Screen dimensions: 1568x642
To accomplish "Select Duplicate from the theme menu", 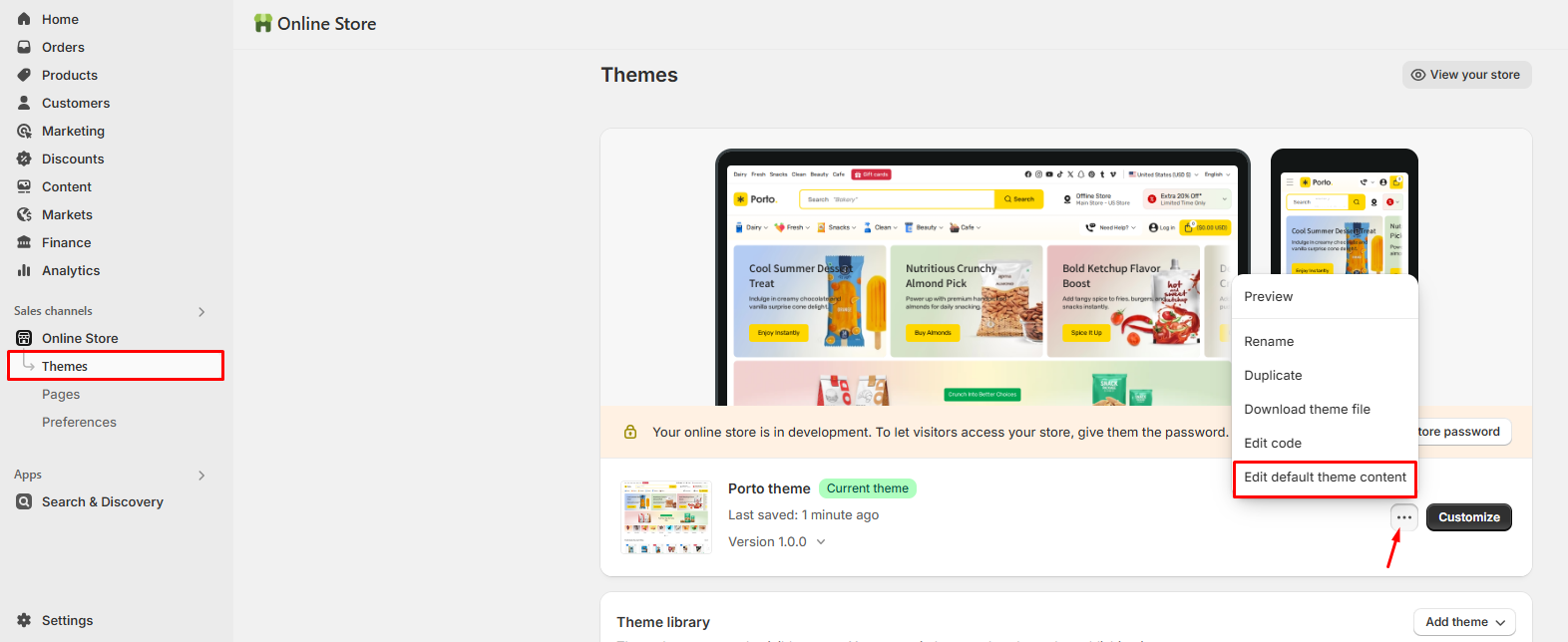I will click(x=1273, y=376).
